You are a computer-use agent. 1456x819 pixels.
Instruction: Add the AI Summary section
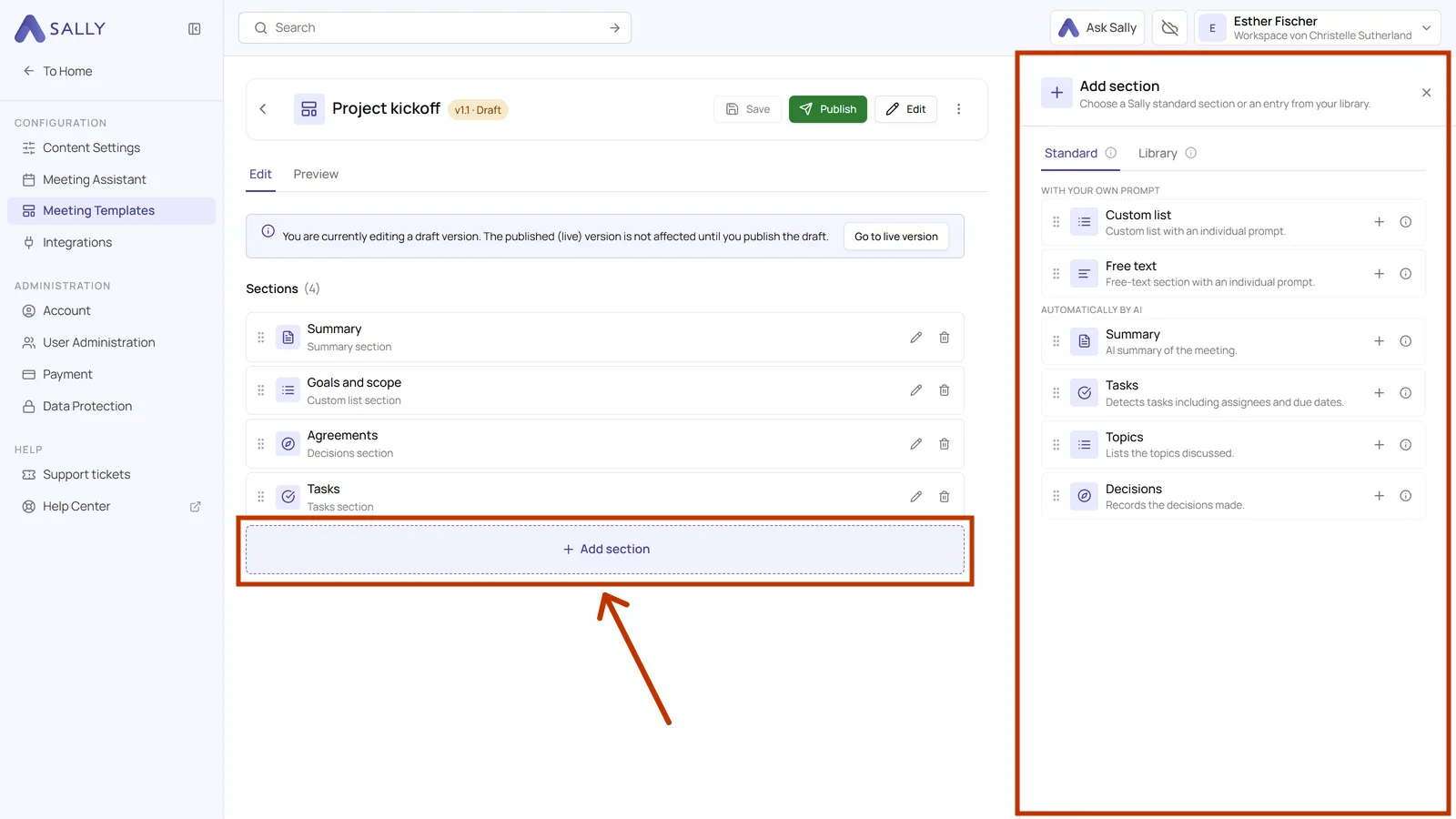click(1380, 341)
